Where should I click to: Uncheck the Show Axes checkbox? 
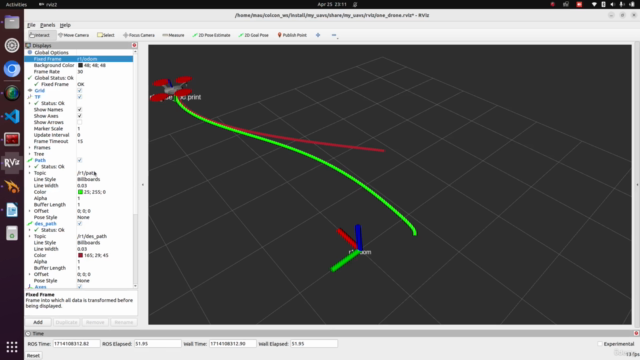point(80,116)
